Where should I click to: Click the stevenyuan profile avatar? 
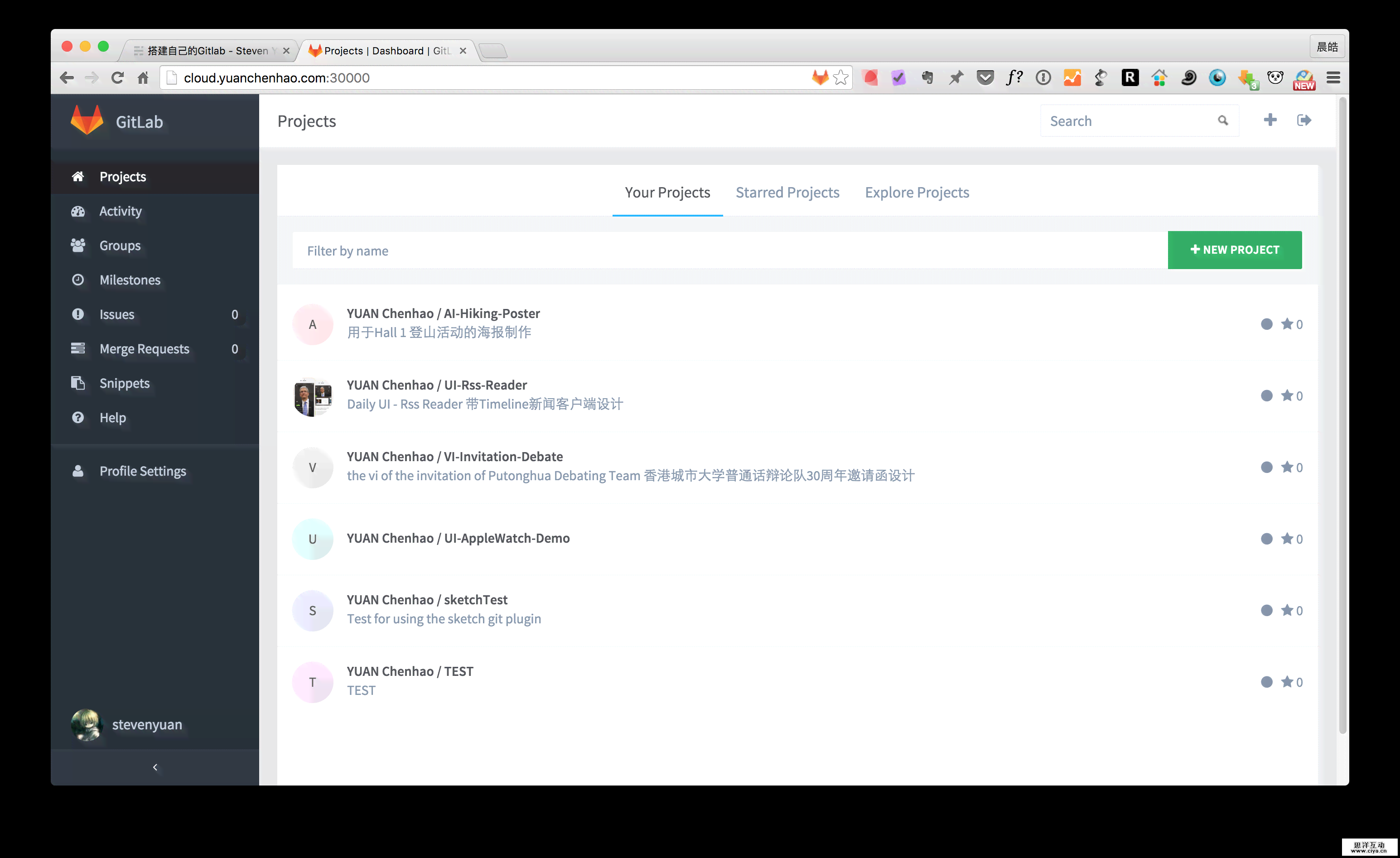point(87,724)
